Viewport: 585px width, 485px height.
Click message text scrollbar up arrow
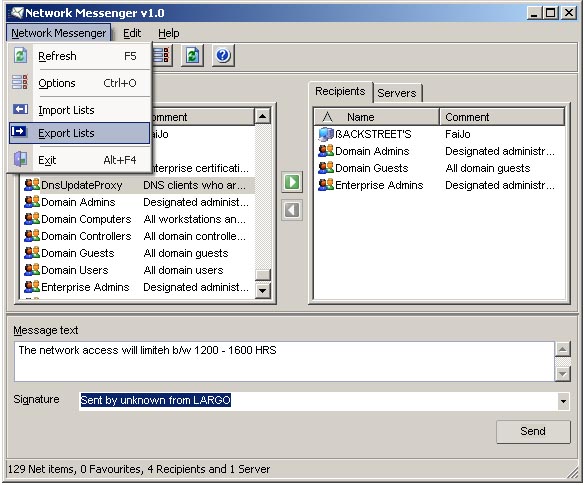point(563,349)
